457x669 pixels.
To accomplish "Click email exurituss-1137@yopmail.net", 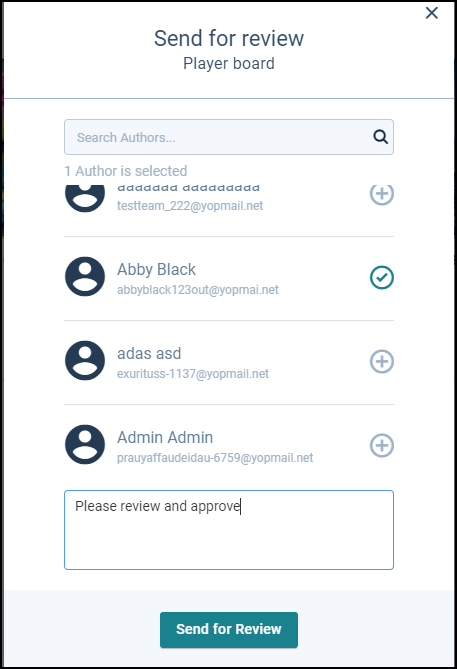I will (193, 374).
